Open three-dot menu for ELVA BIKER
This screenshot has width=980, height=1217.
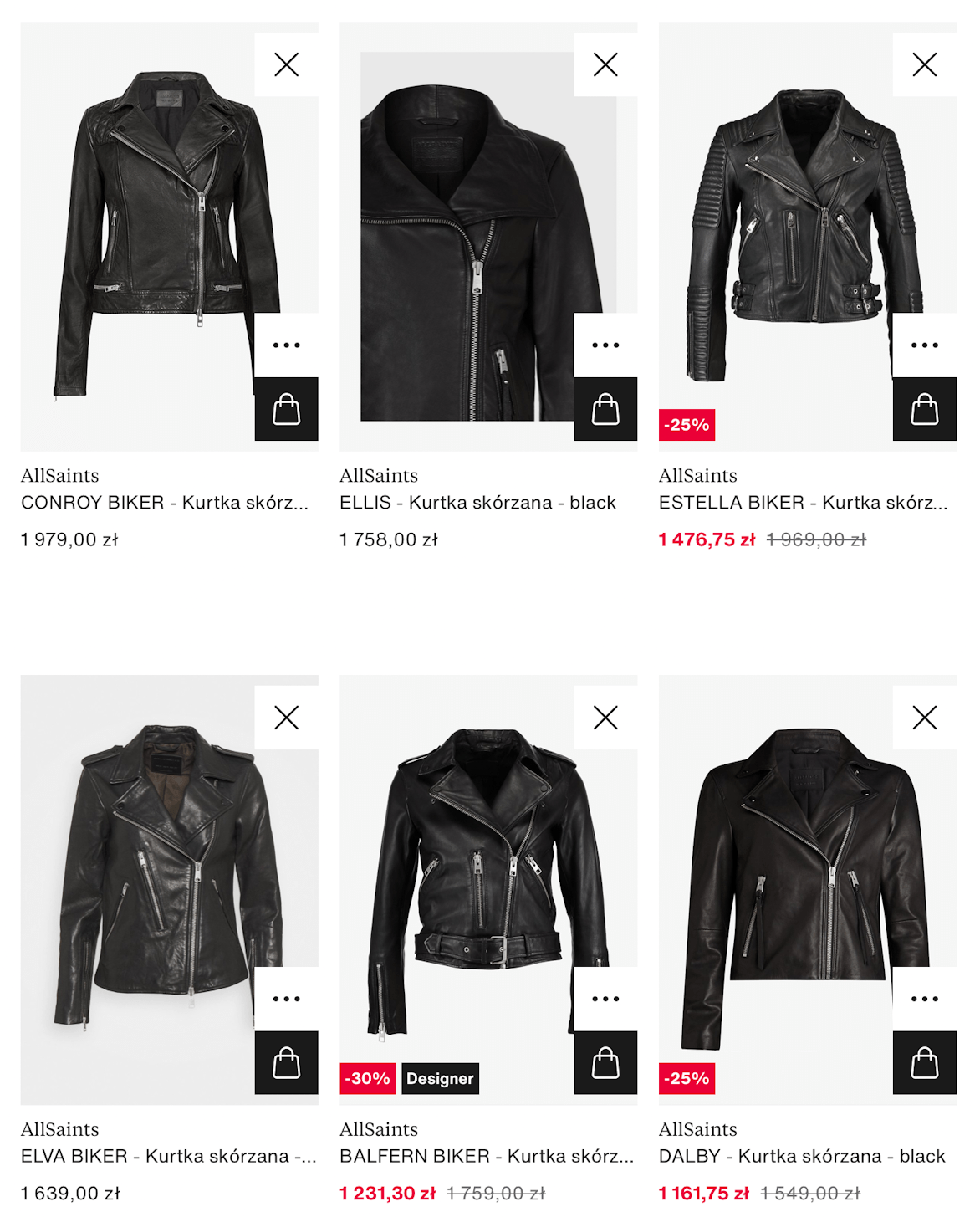[x=286, y=999]
